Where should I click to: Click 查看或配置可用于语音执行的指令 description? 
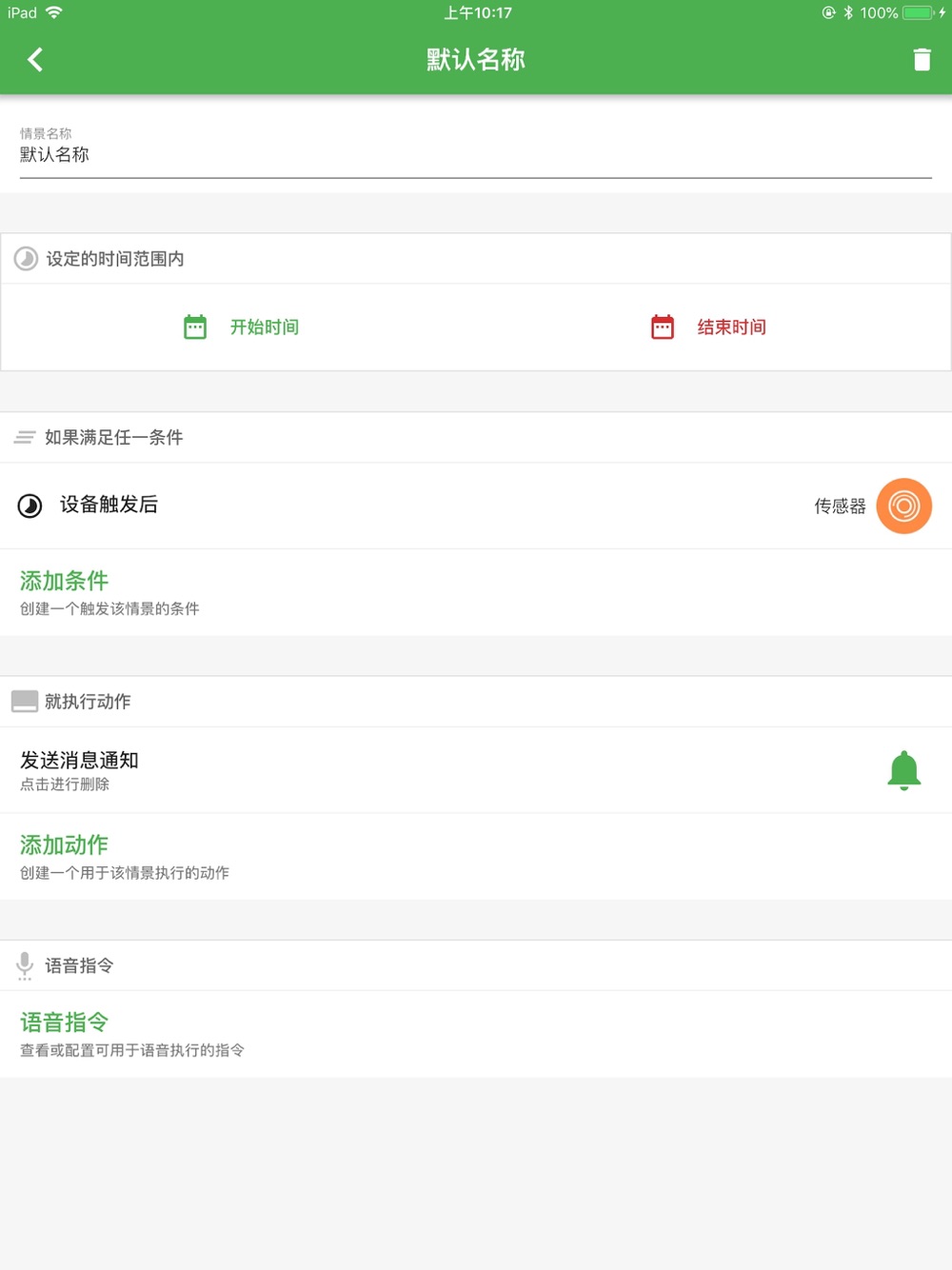pos(132,1051)
